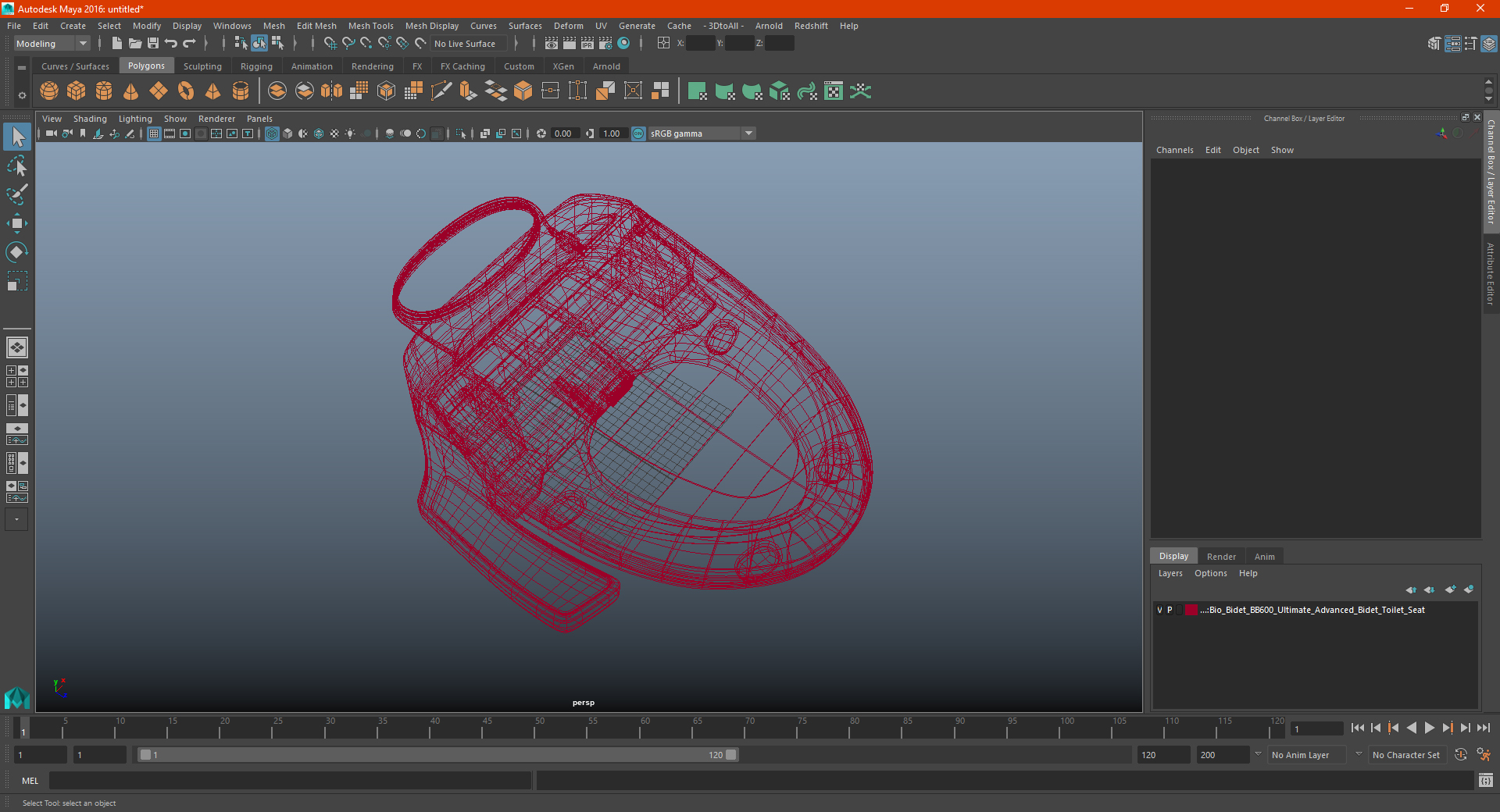This screenshot has height=812, width=1500.
Task: Click the MEL command line input field
Action: tap(290, 781)
